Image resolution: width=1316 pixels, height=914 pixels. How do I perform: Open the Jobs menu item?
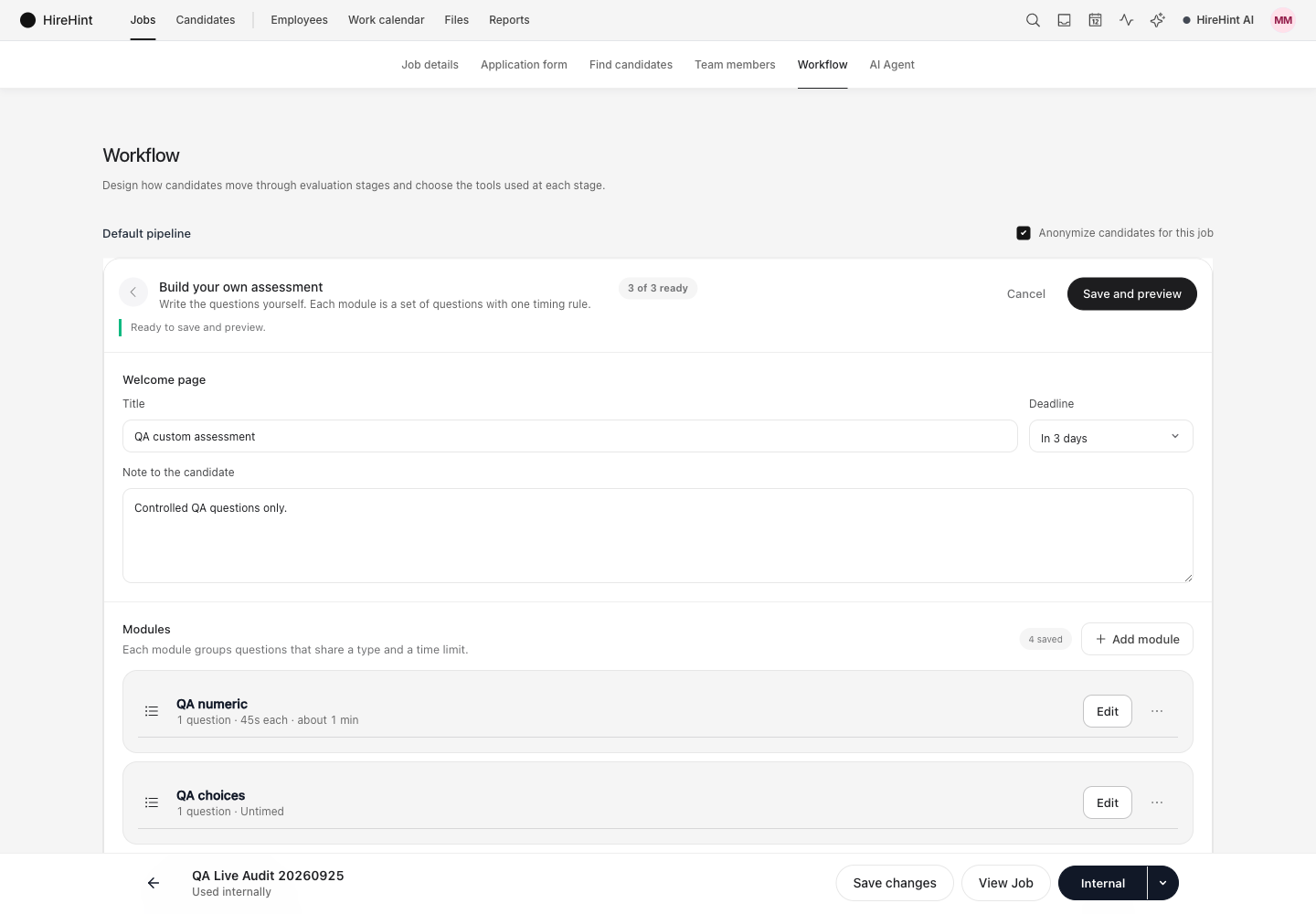[x=143, y=20]
